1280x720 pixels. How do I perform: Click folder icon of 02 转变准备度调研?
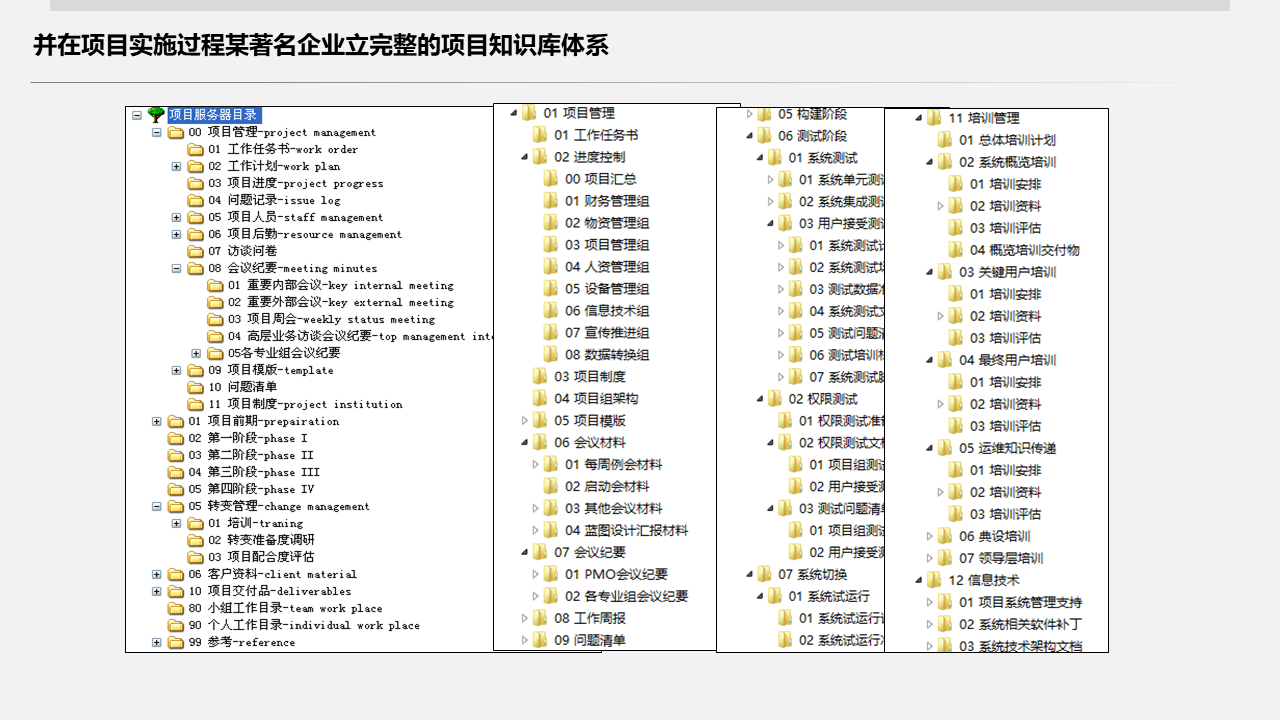(x=196, y=540)
